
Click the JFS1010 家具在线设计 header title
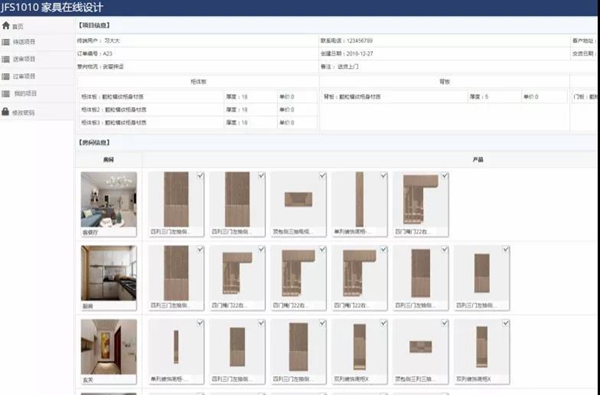pos(52,7)
